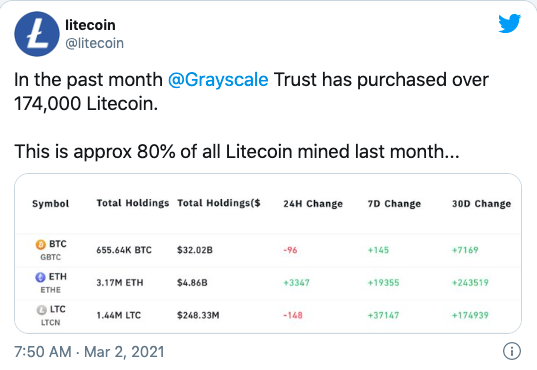Select the LTCN ticker label

pos(51,323)
